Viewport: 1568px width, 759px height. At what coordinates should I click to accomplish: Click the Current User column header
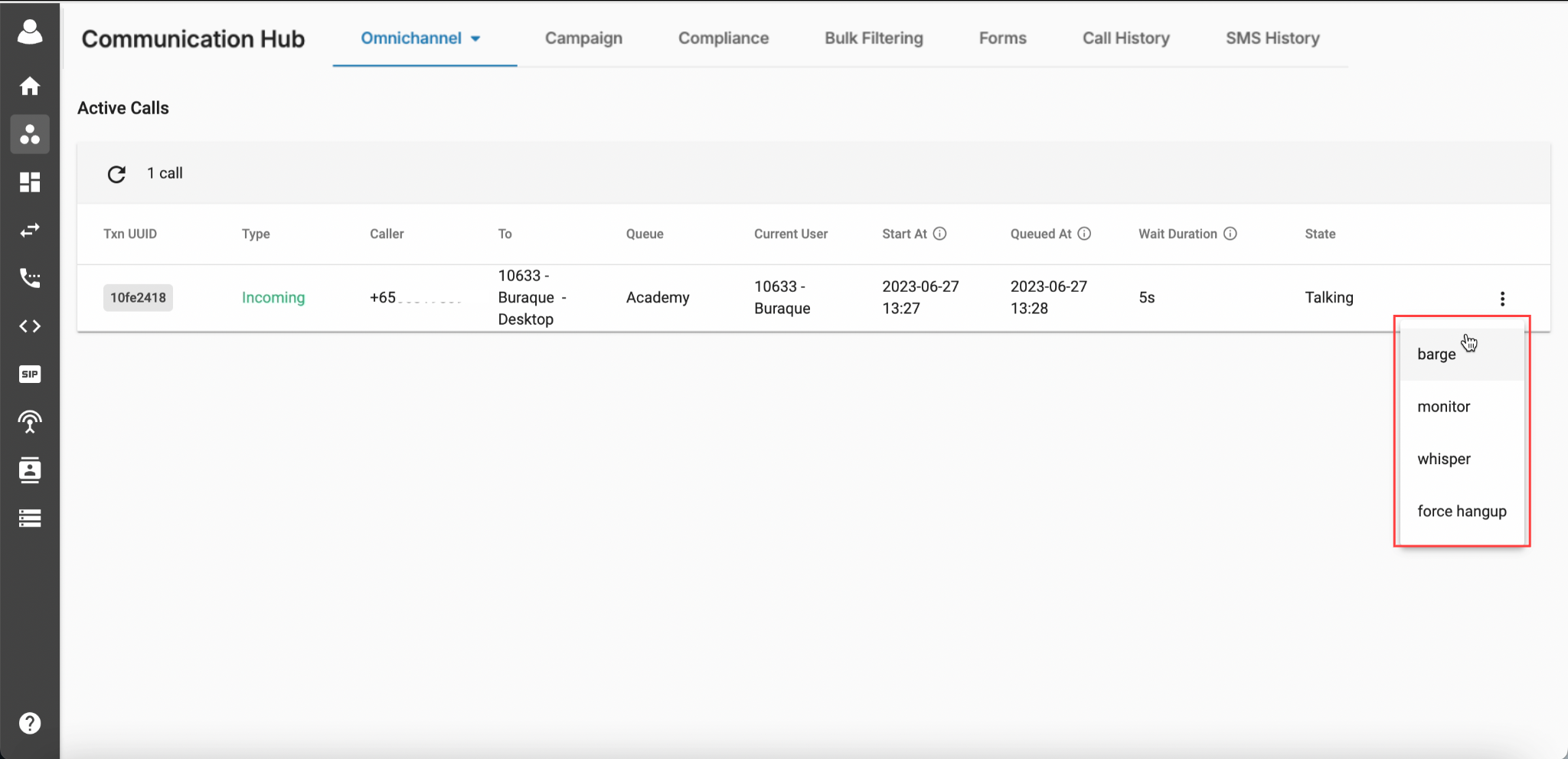(791, 234)
